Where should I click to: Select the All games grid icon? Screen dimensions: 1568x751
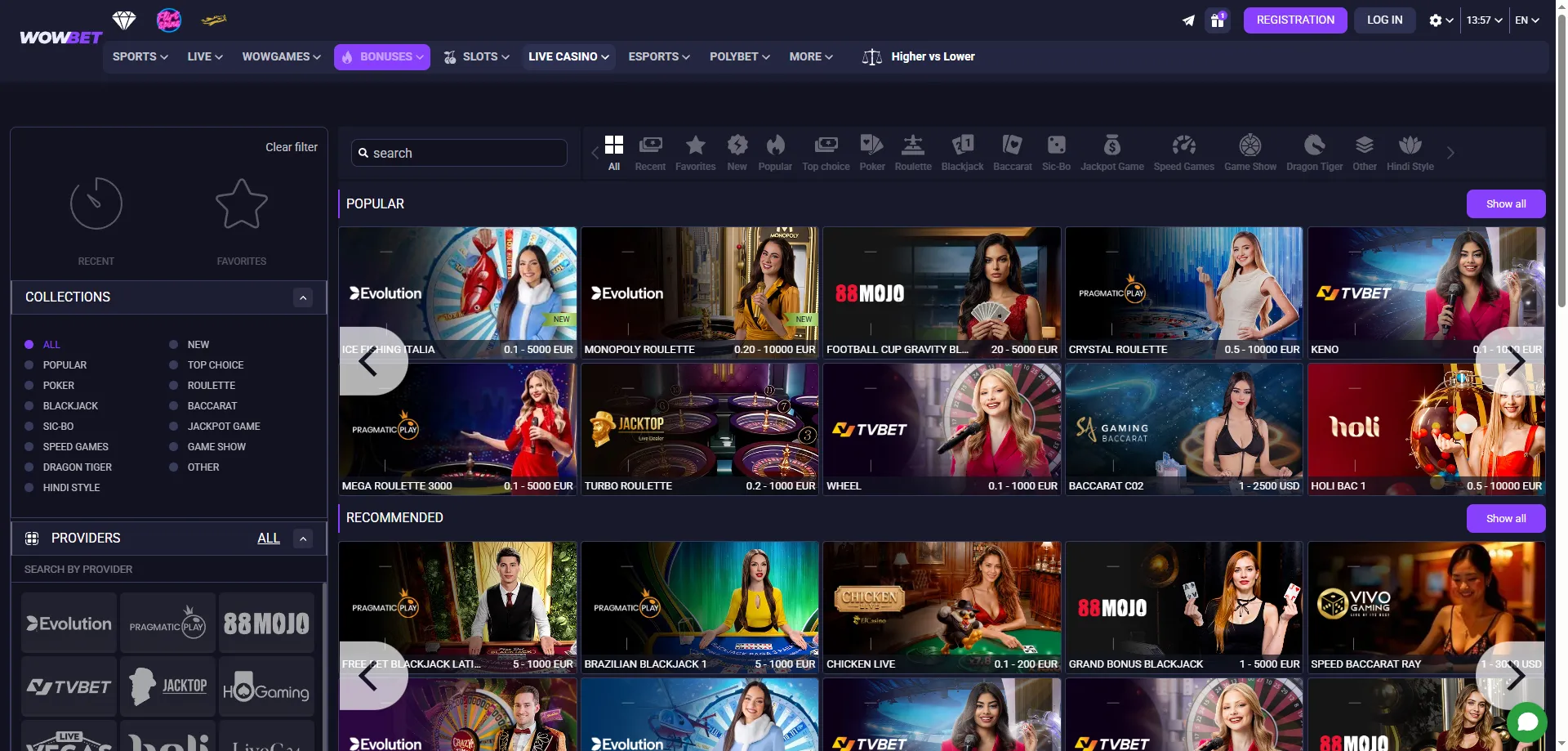click(614, 153)
